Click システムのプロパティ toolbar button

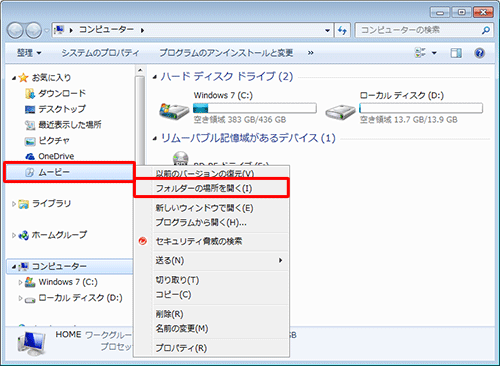100,53
